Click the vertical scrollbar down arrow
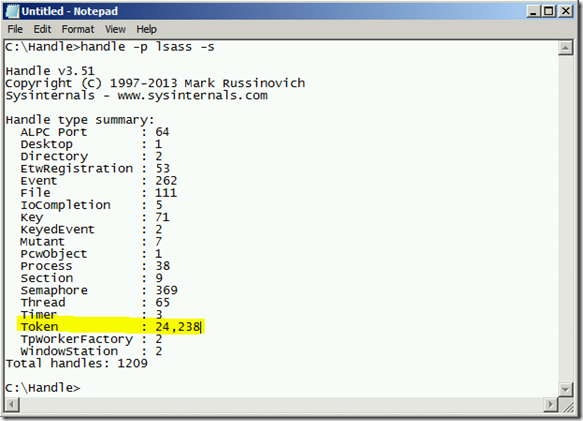 click(x=565, y=389)
